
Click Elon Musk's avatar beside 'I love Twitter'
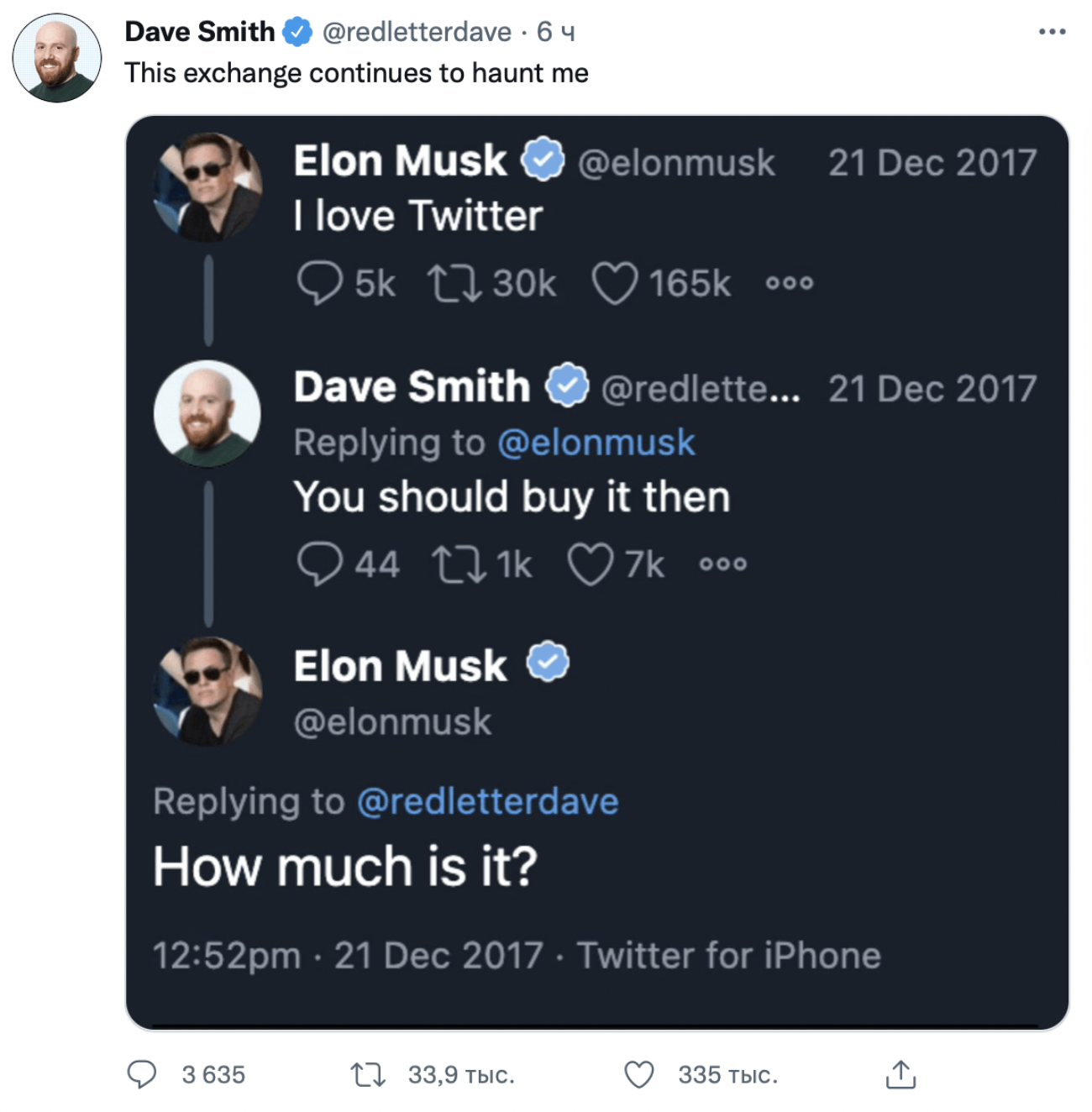click(x=208, y=186)
